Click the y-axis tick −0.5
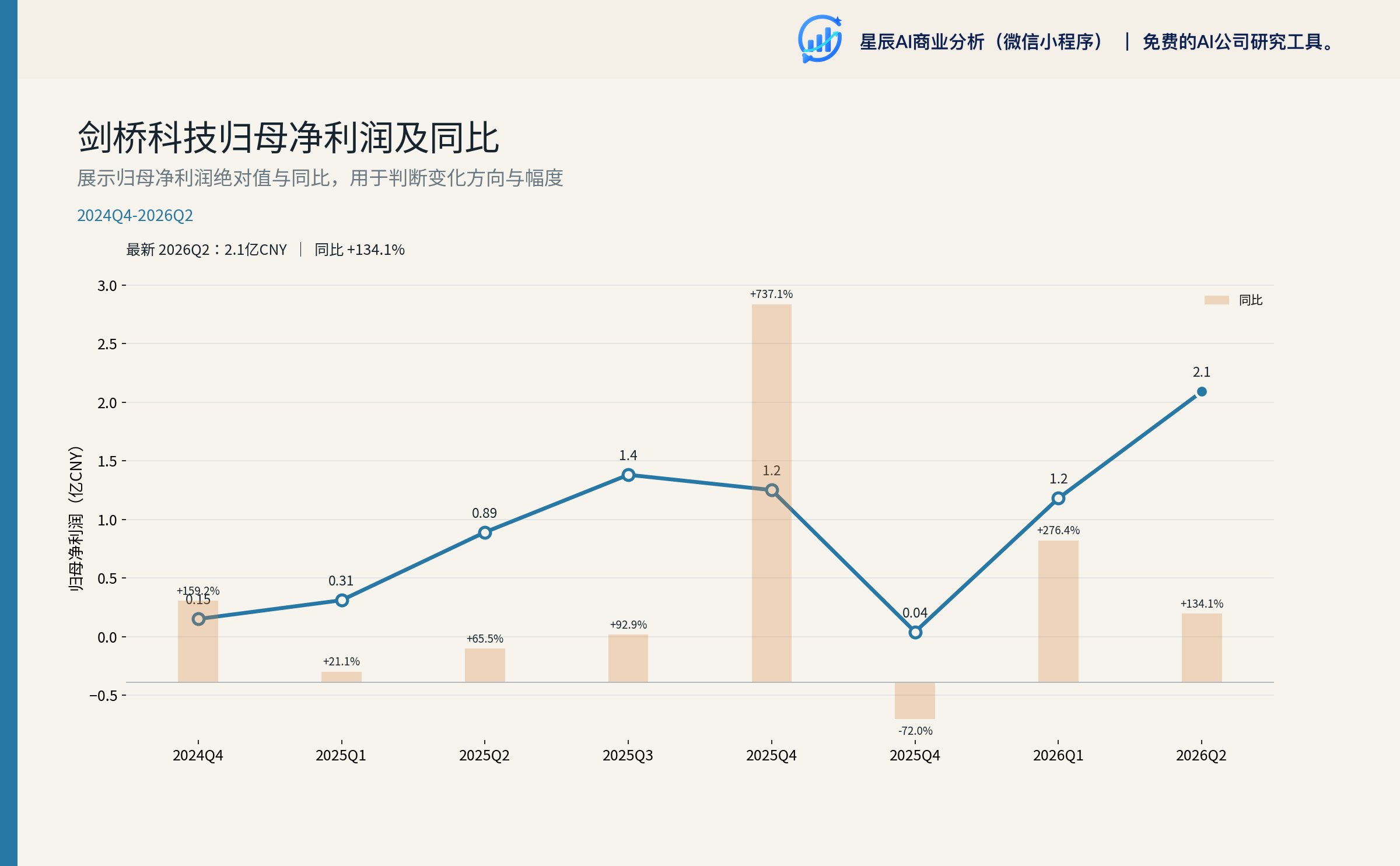 click(x=103, y=696)
